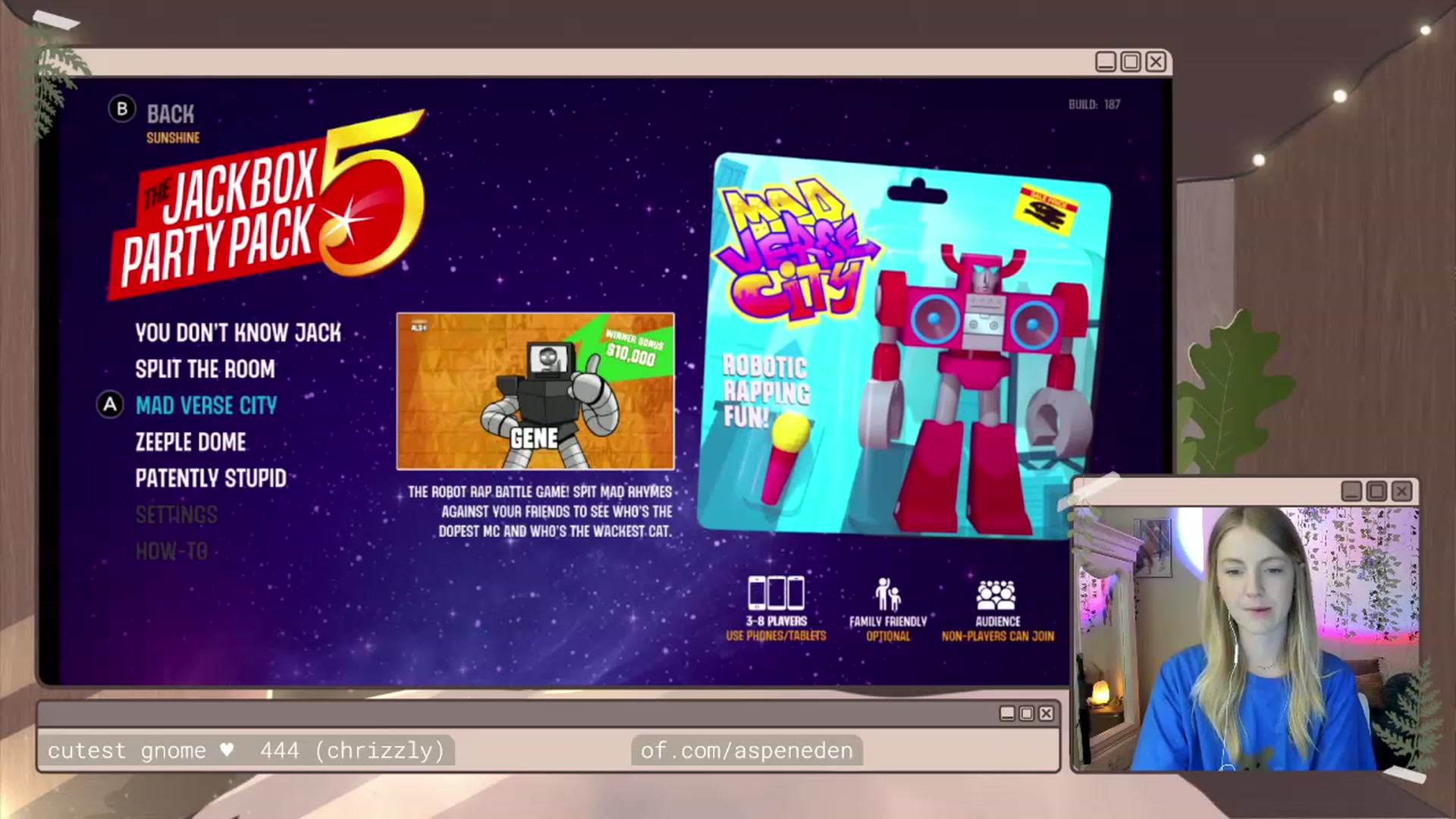Click the 'SUNSHINE' text under Back

coord(173,138)
